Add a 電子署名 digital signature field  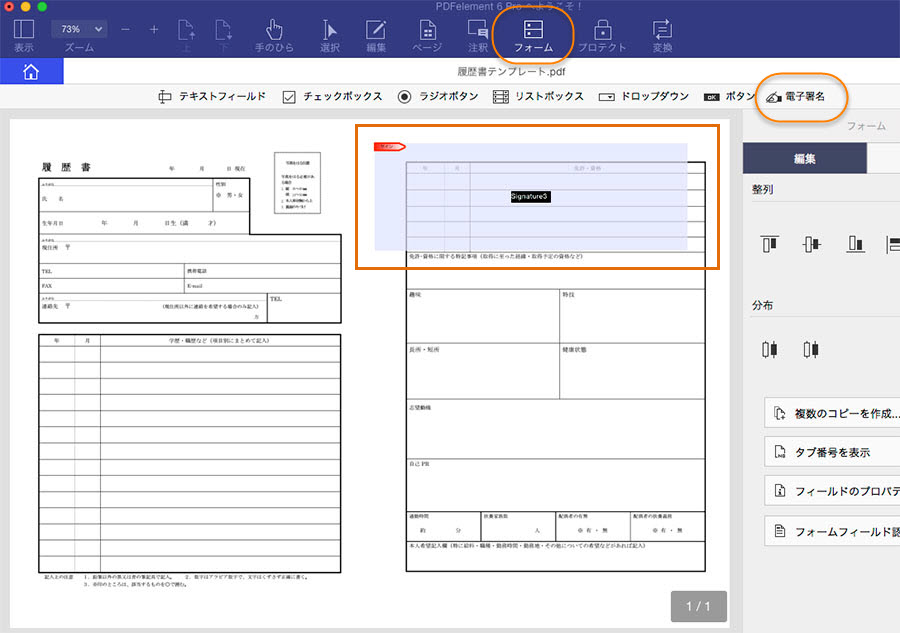tap(796, 96)
